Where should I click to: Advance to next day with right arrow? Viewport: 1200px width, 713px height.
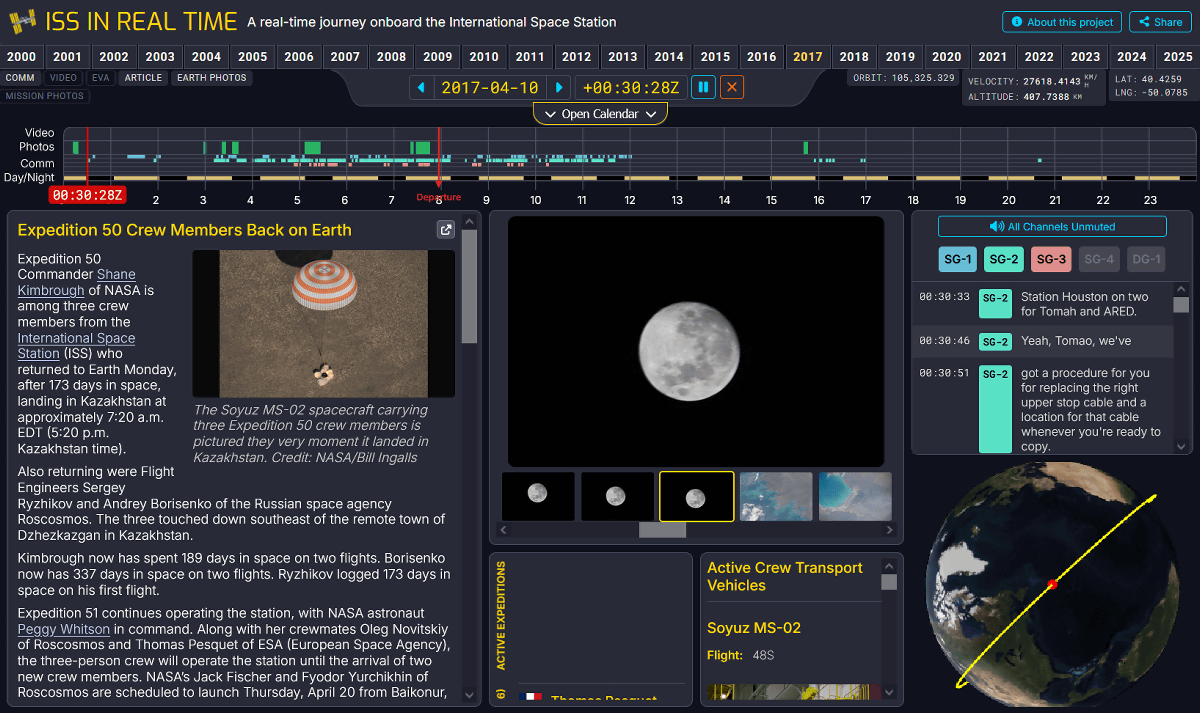pos(560,88)
